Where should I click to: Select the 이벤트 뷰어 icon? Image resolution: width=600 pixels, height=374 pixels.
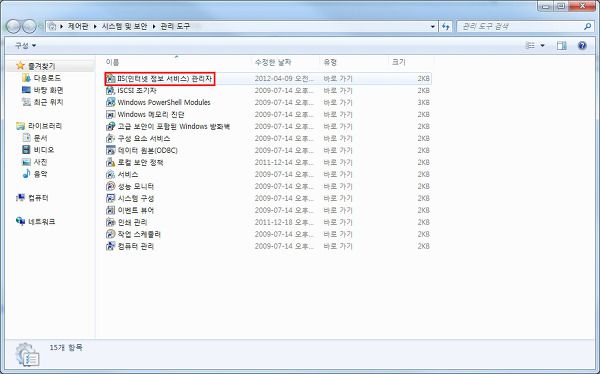[x=111, y=210]
